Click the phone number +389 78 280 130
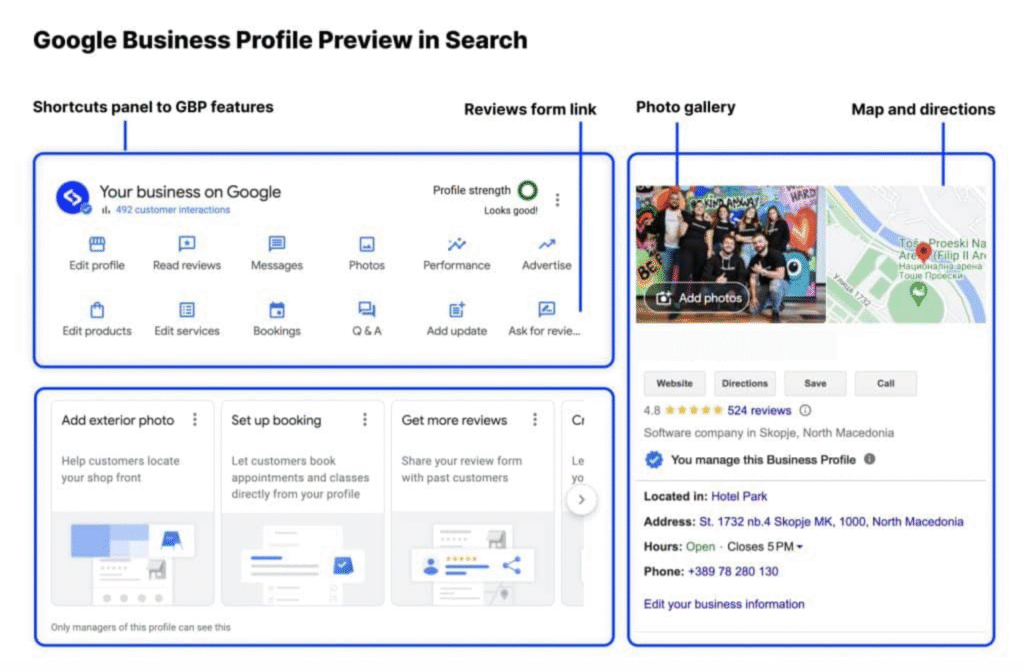Viewport: 1024px width, 671px height. tap(733, 572)
